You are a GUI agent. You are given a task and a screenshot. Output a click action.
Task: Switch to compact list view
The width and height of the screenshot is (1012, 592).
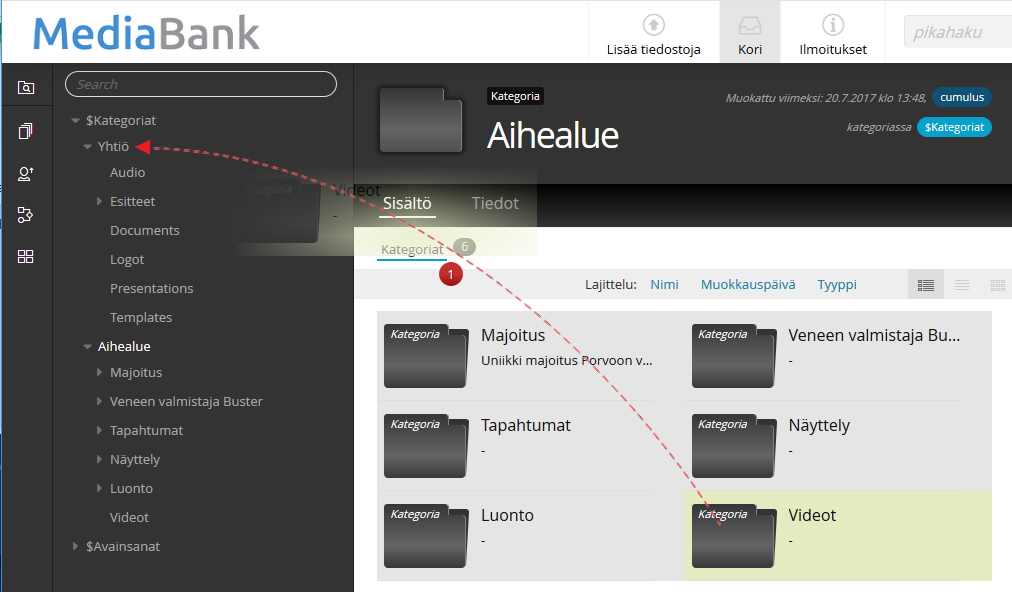coord(962,285)
